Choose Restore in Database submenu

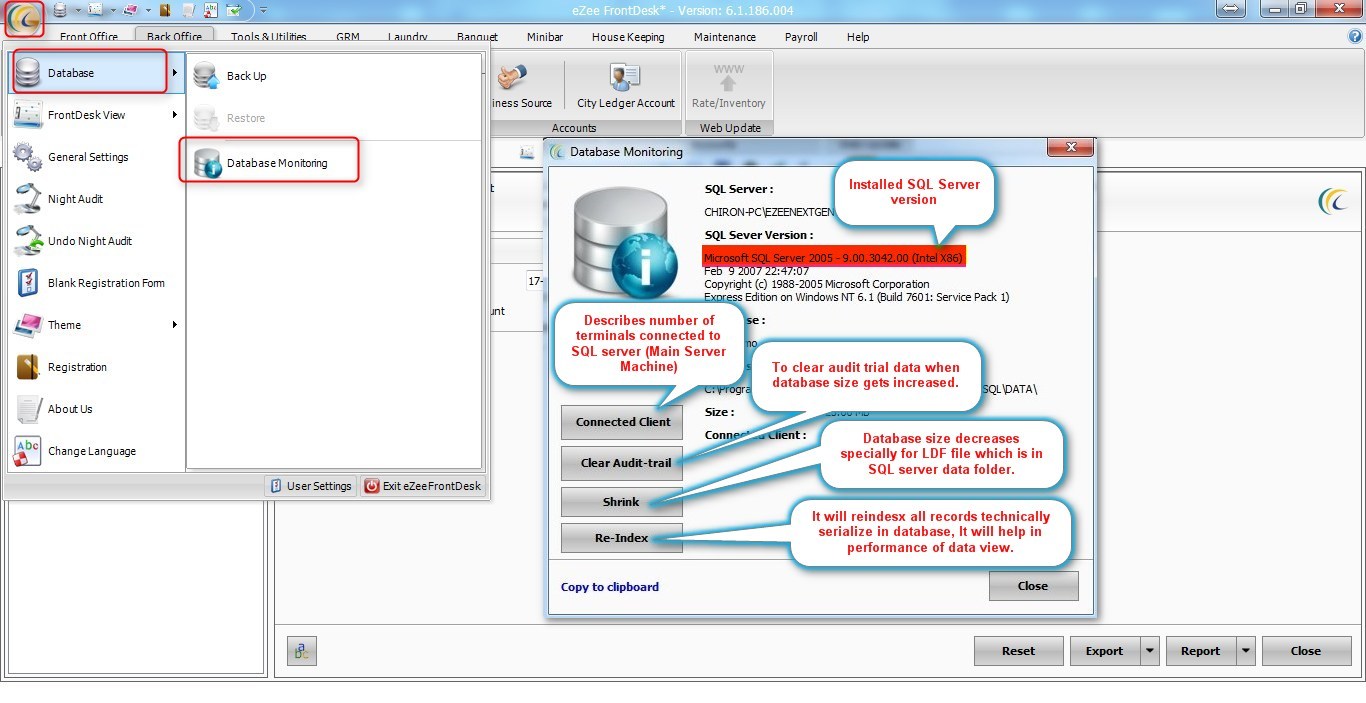(334, 118)
